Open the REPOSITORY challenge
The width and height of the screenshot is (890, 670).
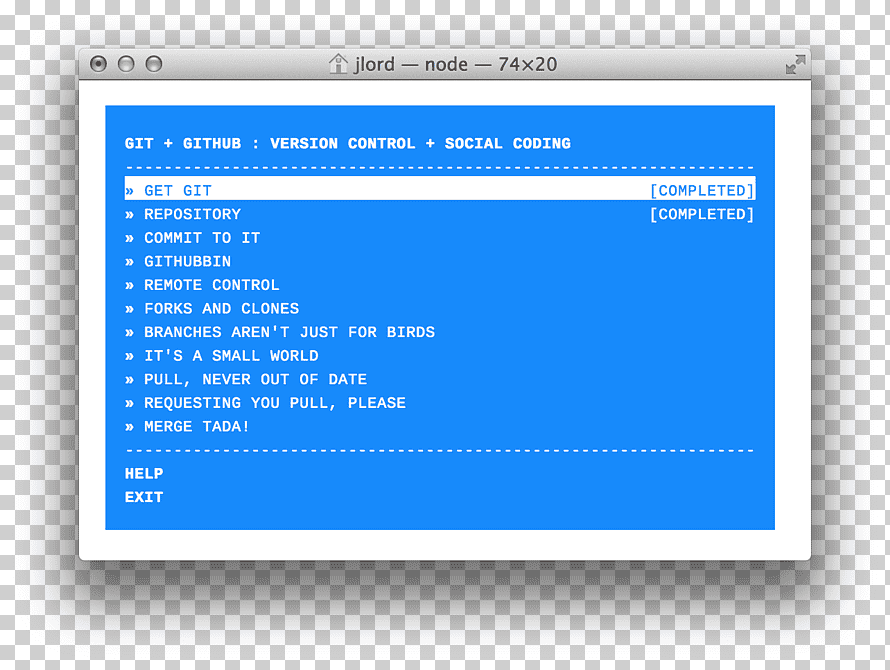click(440, 214)
